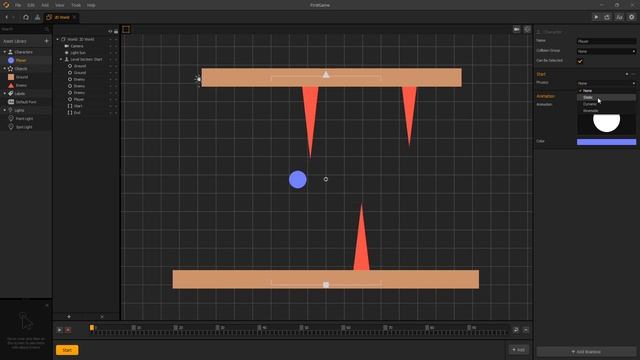Image resolution: width=640 pixels, height=360 pixels.
Task: Click the app logo icon
Action: [x=6, y=5]
